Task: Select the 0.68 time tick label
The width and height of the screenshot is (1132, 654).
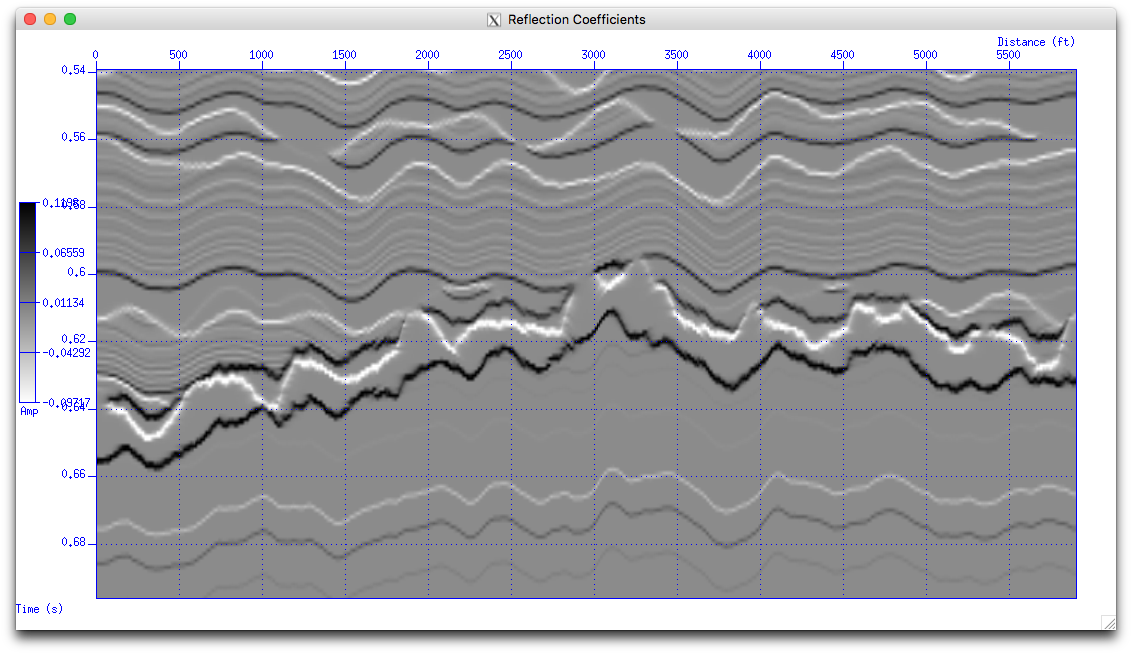Action: (71, 542)
